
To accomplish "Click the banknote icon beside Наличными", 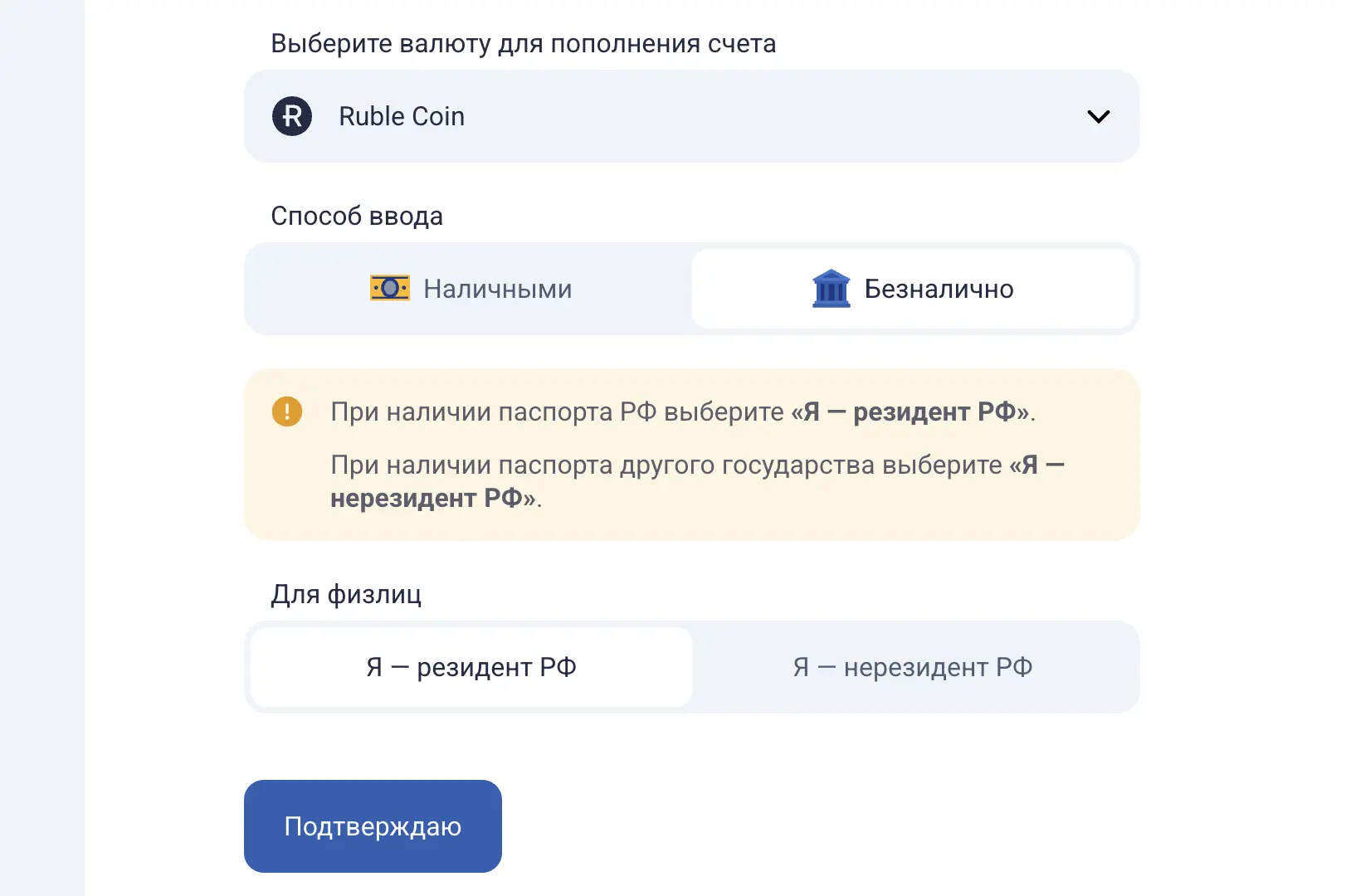I will tap(389, 289).
